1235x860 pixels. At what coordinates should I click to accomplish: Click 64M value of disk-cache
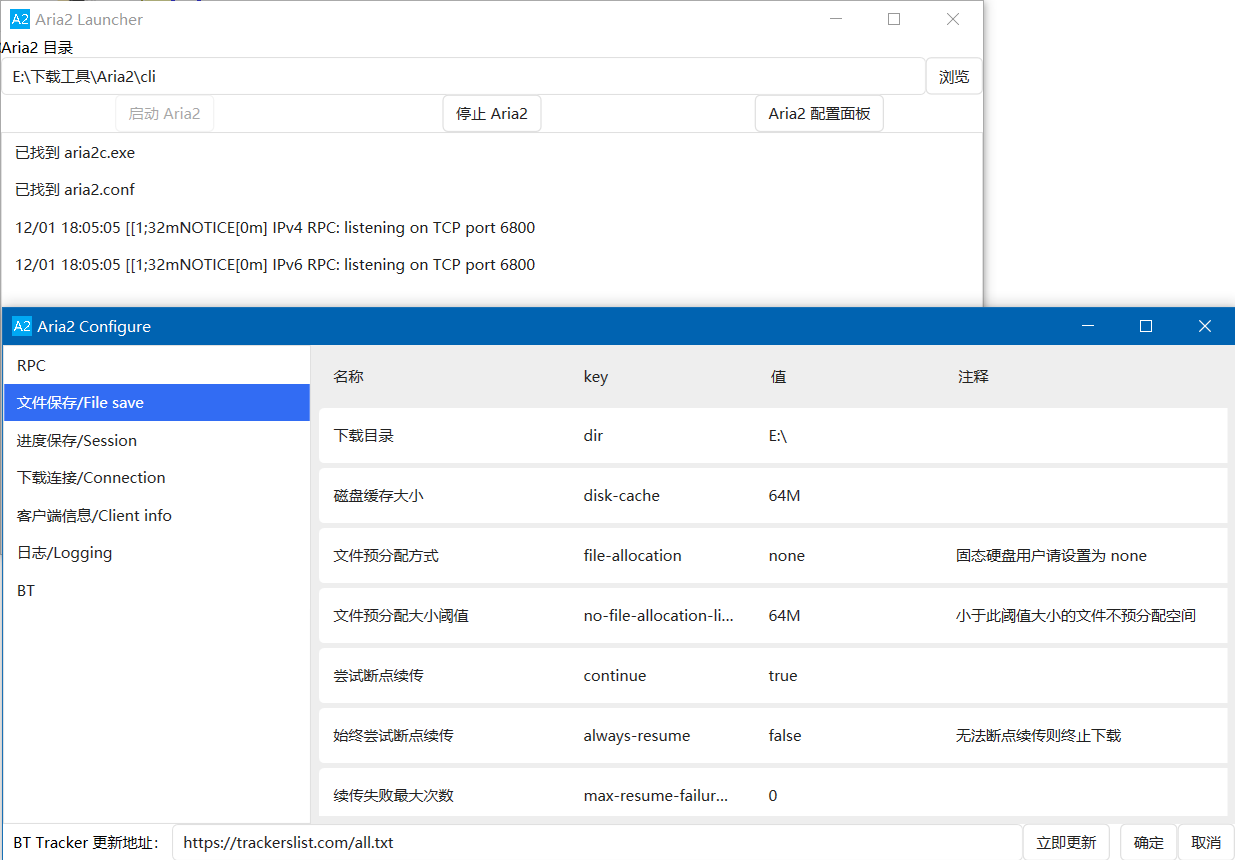click(784, 496)
